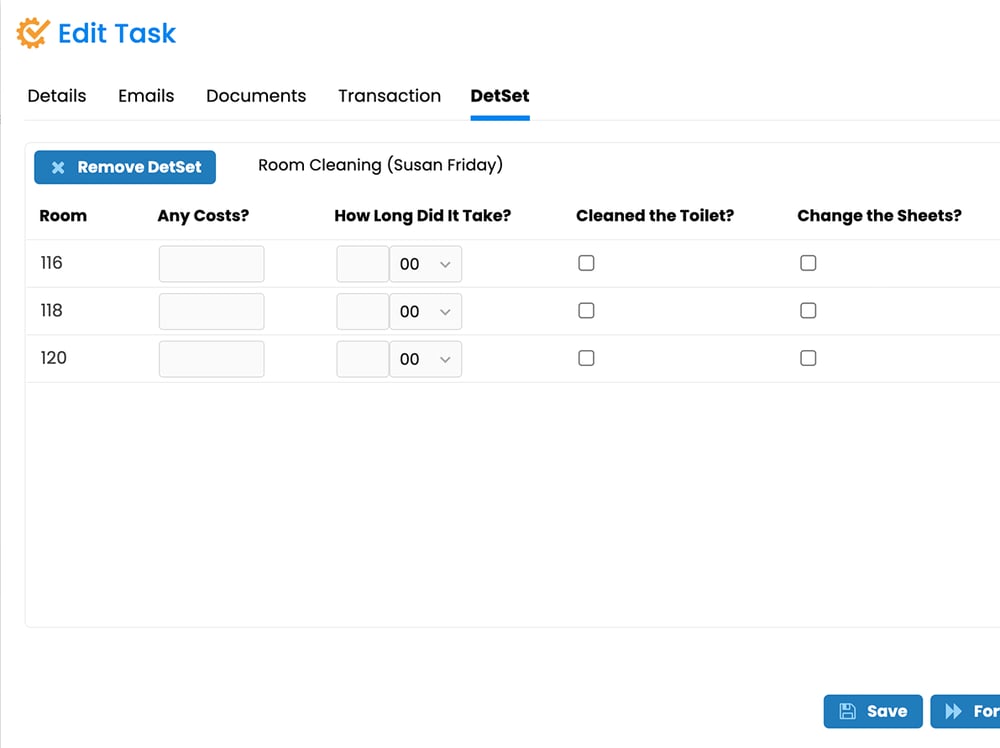The image size is (1000, 748).
Task: Open the Emails tab
Action: coord(145,96)
